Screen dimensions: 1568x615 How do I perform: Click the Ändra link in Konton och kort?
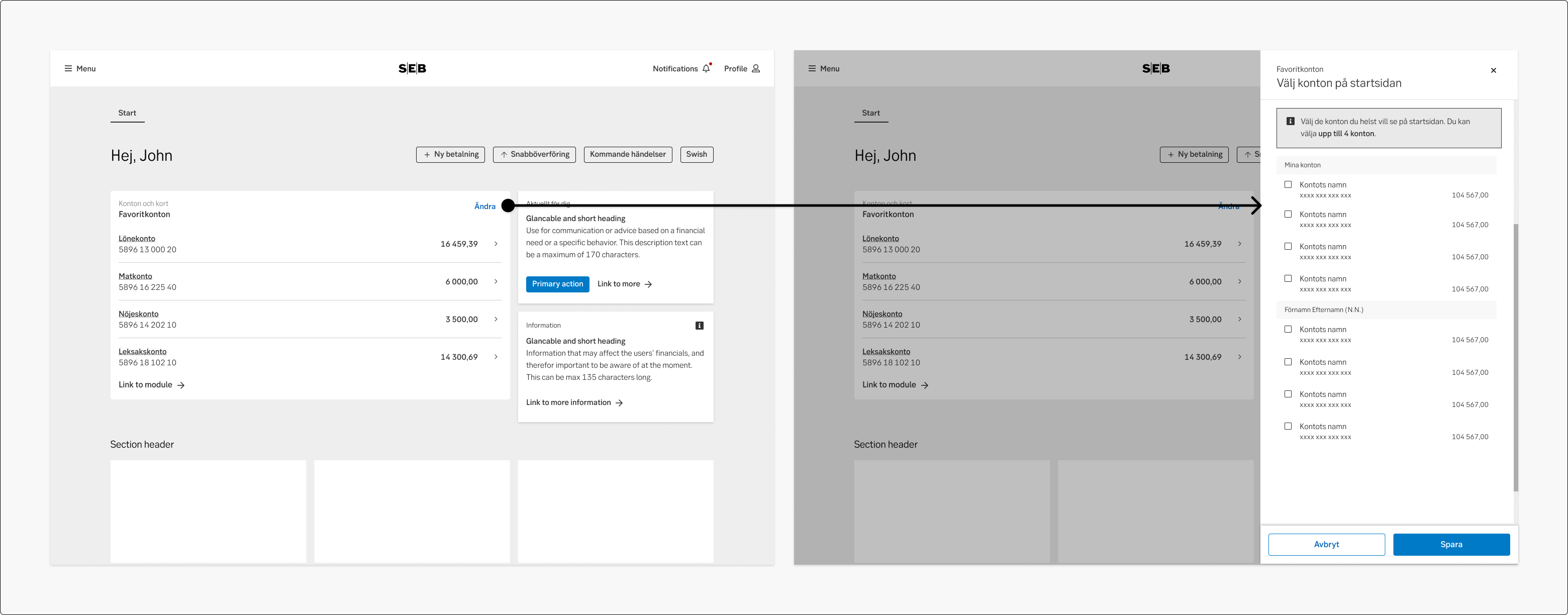pyautogui.click(x=484, y=206)
